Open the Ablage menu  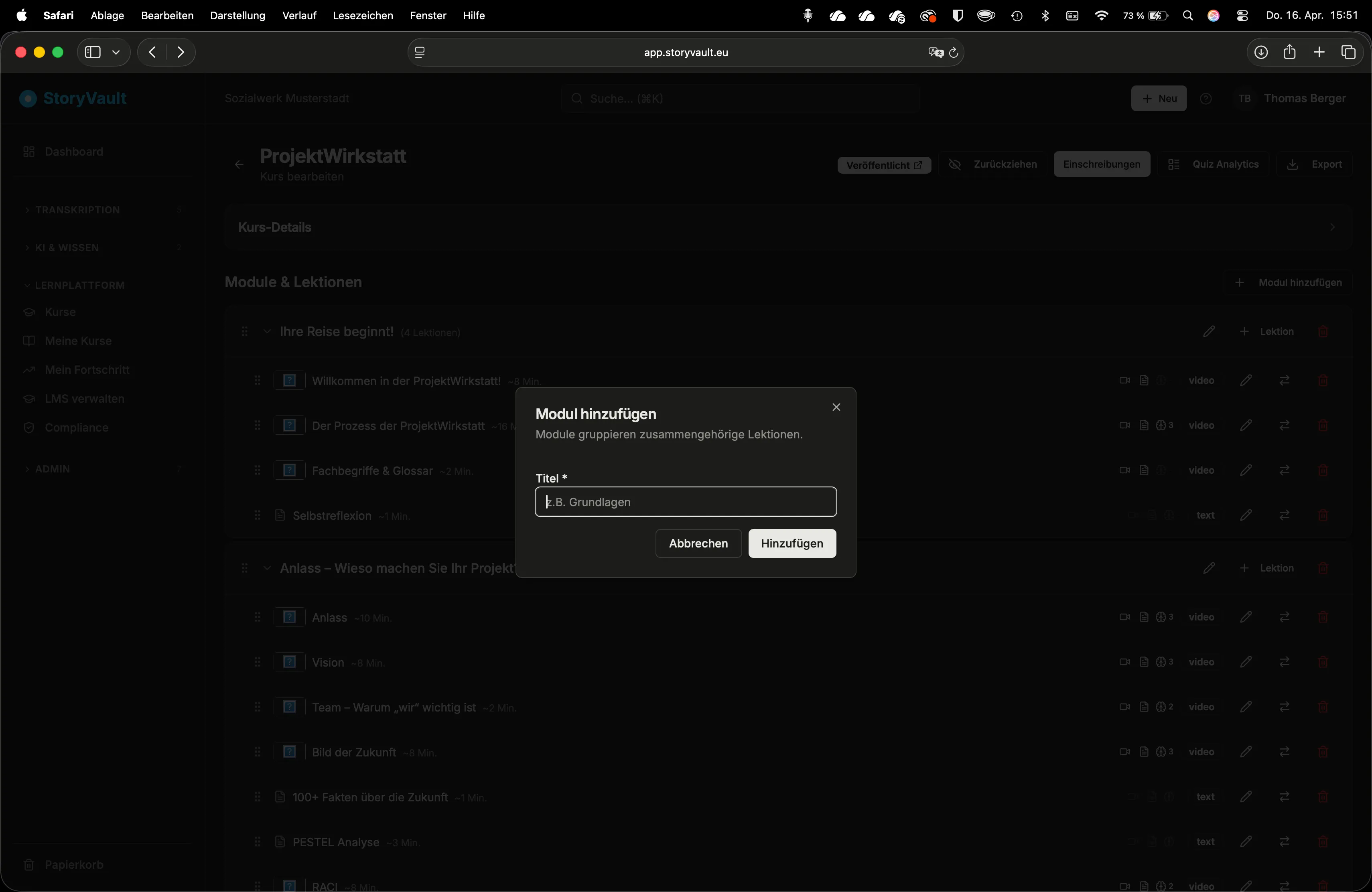pos(107,16)
